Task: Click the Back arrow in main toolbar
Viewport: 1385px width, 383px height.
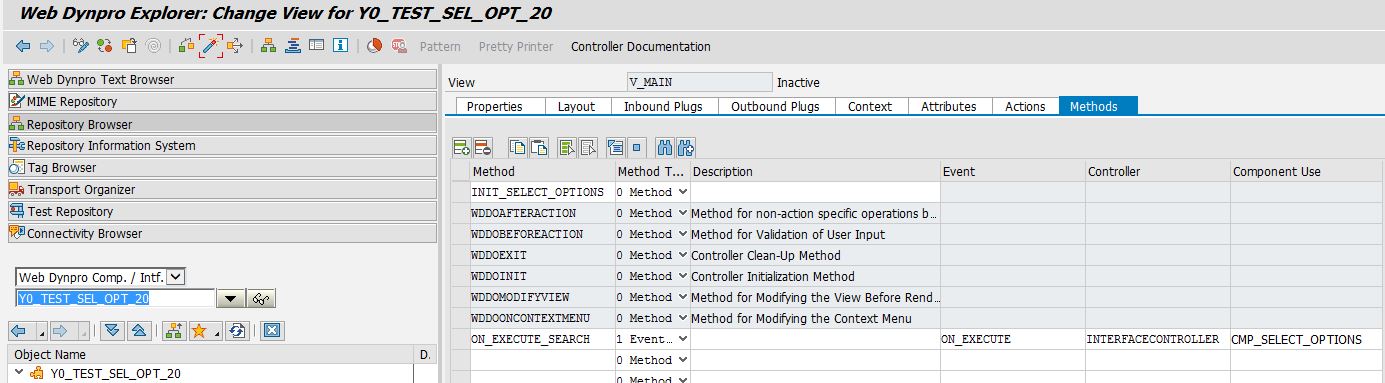Action: coord(23,46)
